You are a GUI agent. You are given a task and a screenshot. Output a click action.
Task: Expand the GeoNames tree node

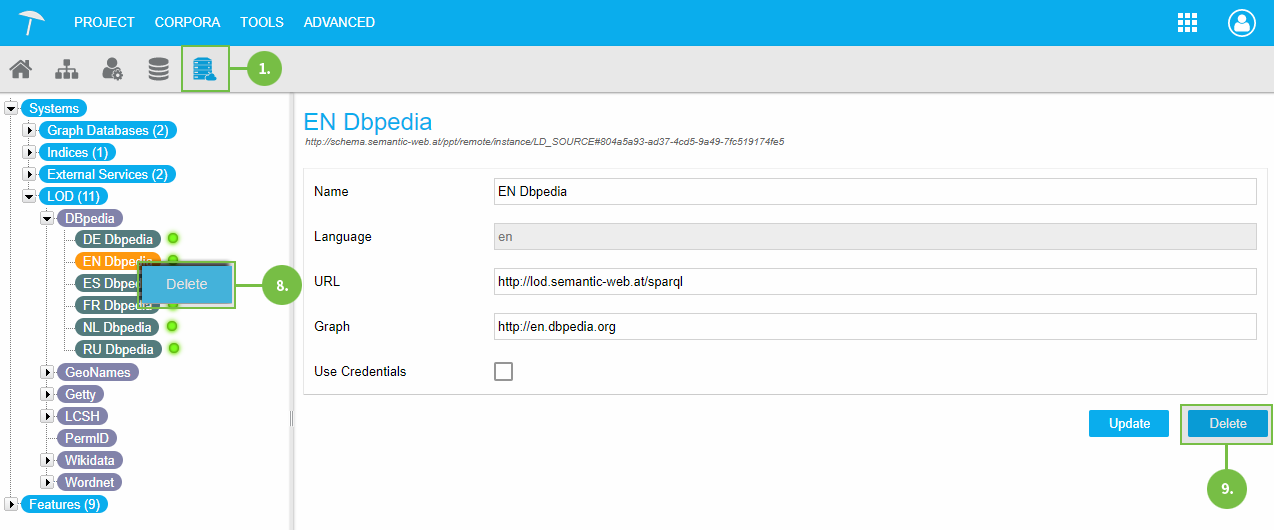47,372
